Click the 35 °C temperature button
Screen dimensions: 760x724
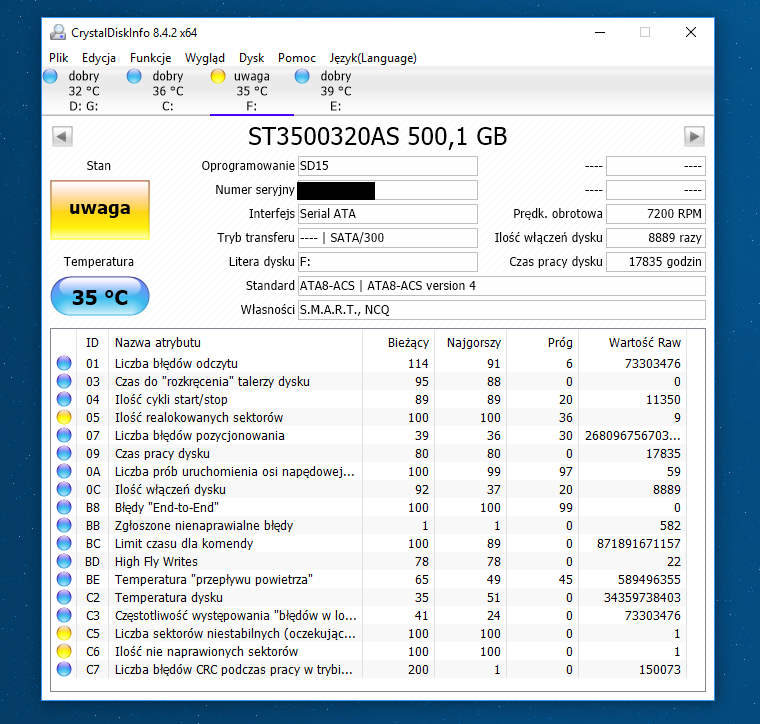click(x=100, y=296)
